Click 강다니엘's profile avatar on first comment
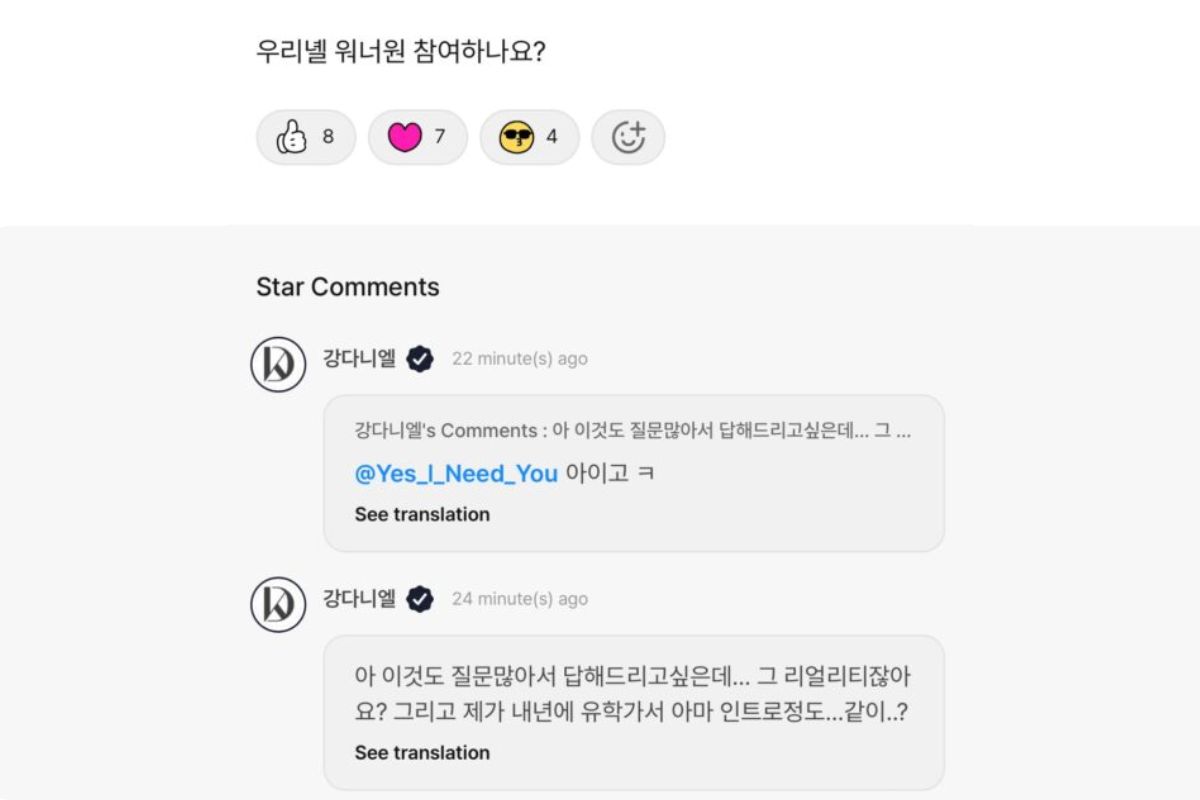 [x=277, y=364]
